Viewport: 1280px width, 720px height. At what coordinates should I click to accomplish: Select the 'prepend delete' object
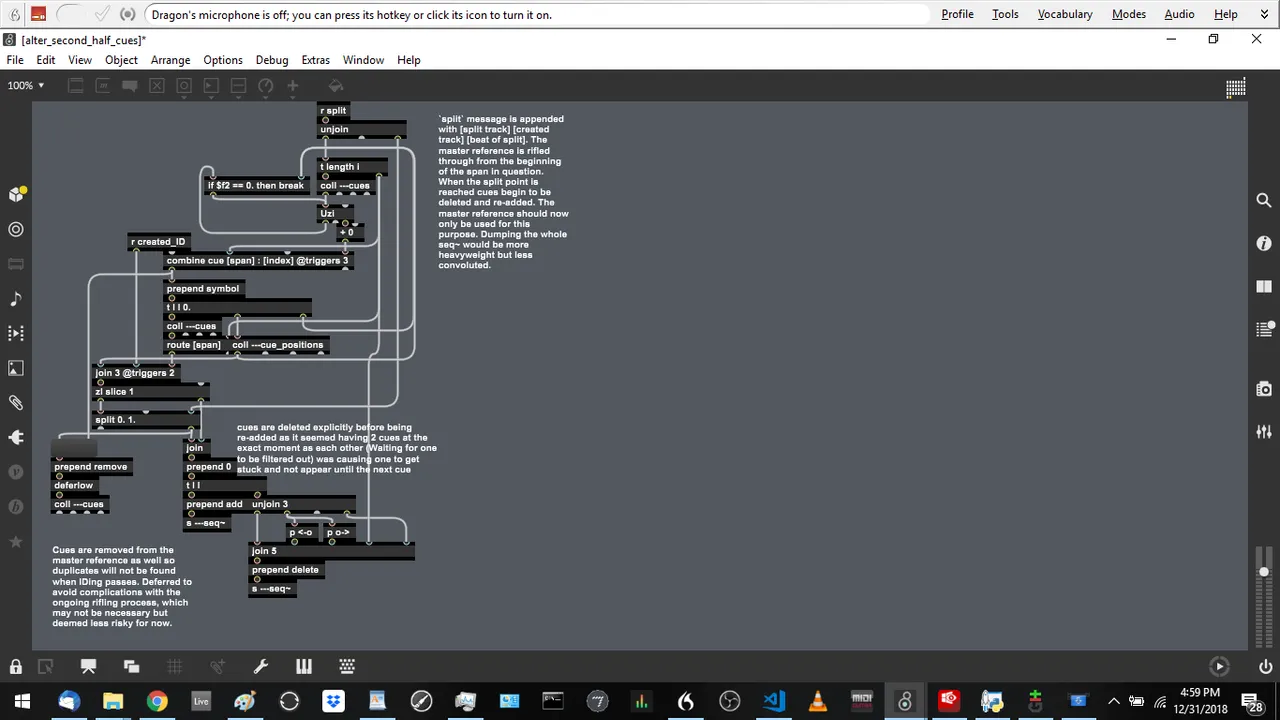[285, 570]
